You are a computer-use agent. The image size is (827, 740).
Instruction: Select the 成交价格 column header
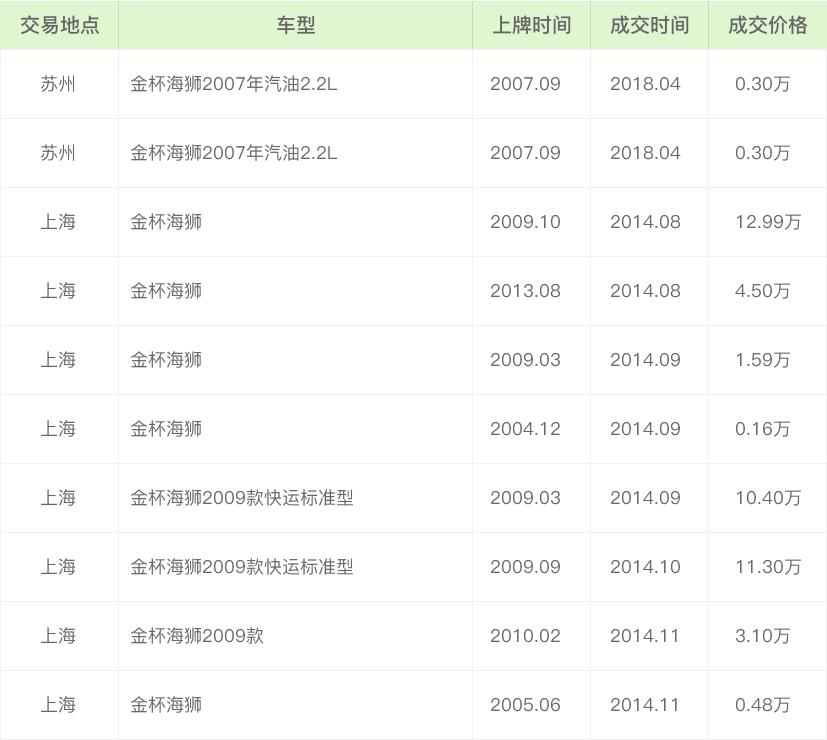click(767, 25)
